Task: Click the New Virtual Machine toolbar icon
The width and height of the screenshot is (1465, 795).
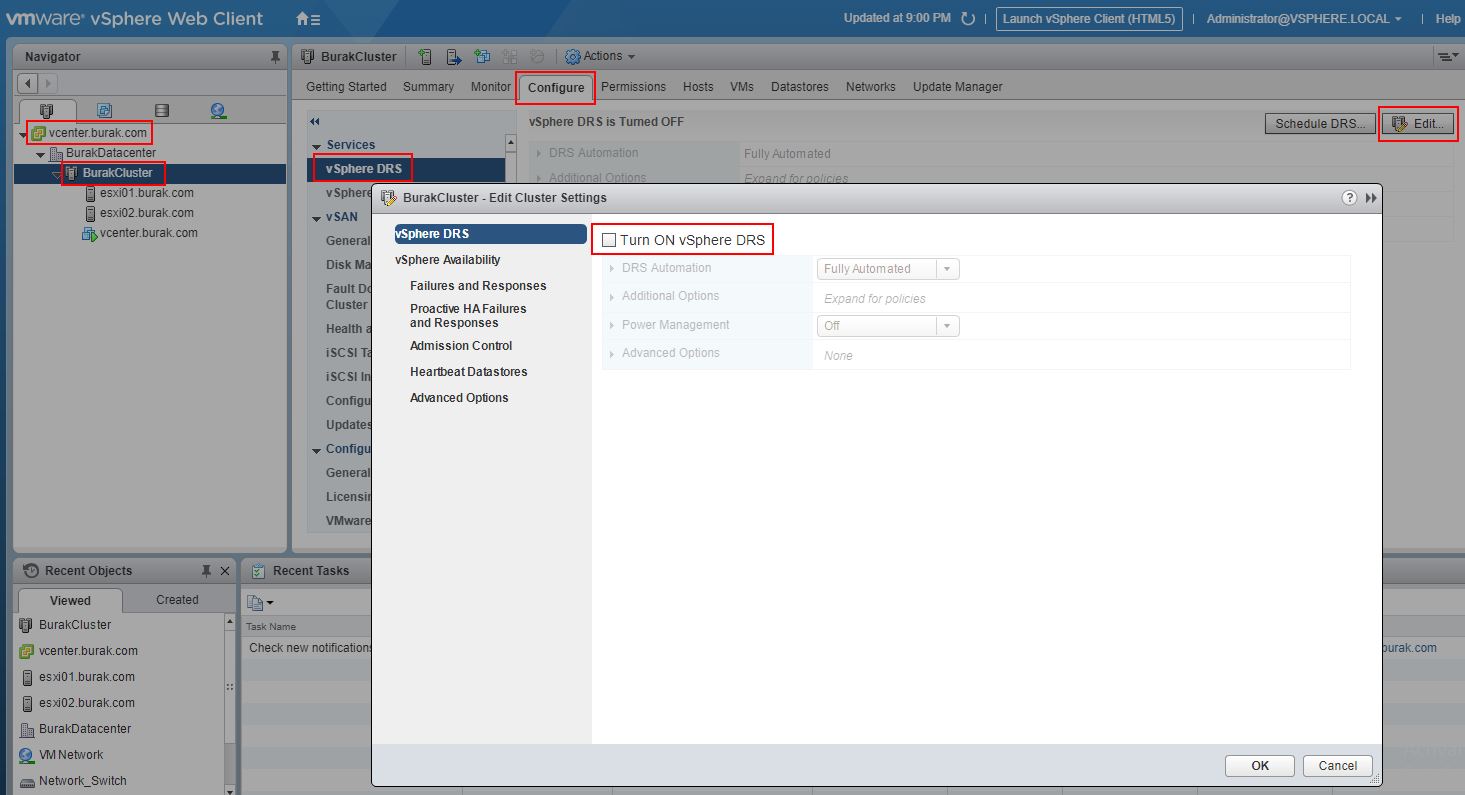Action: point(482,57)
